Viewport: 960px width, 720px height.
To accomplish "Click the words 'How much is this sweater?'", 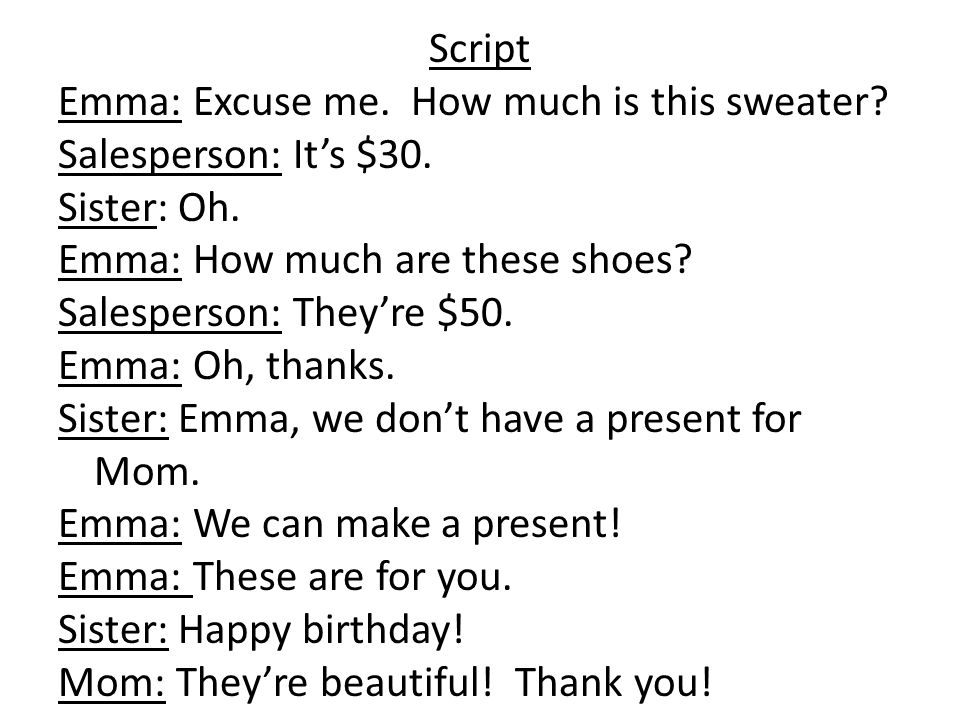I will tap(650, 102).
